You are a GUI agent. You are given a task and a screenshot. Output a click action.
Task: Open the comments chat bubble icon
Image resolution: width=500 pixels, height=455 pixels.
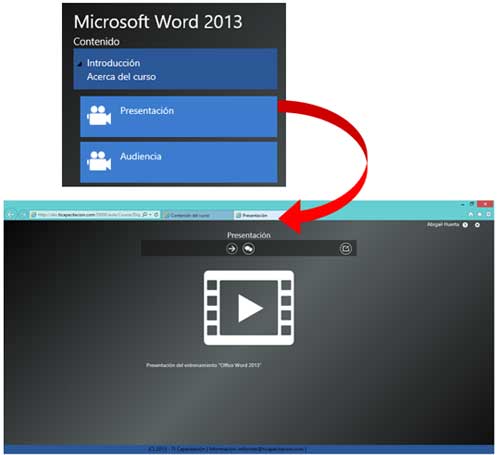248,249
